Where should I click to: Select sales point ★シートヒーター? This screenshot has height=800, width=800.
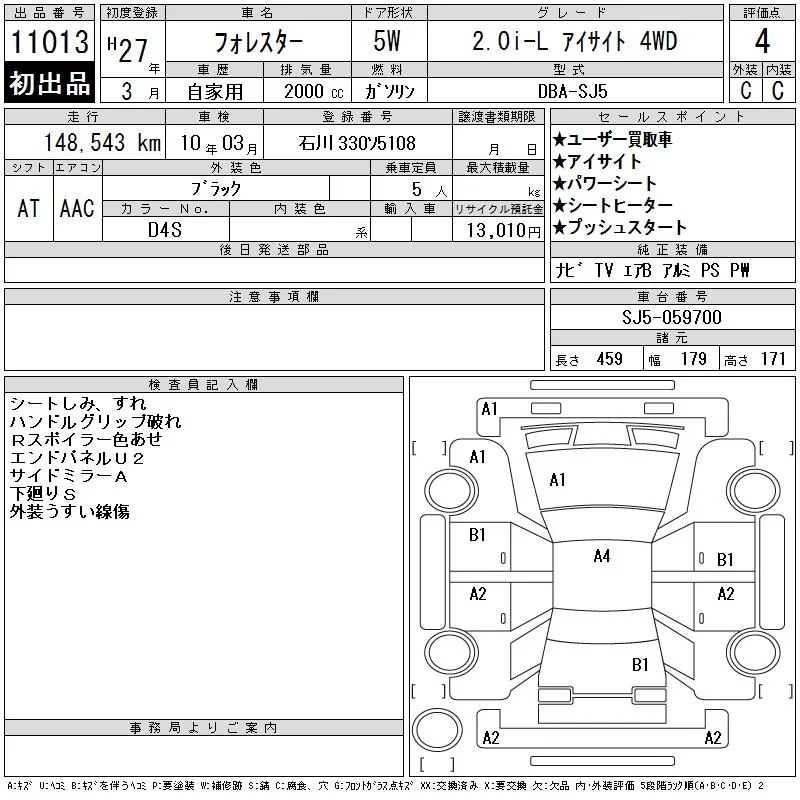tap(612, 205)
